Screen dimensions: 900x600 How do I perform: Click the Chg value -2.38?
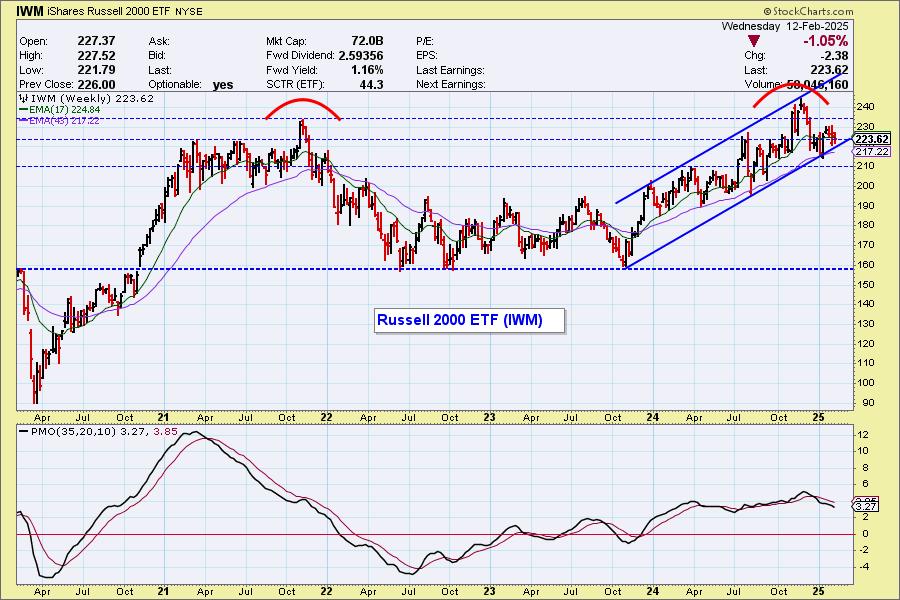834,55
